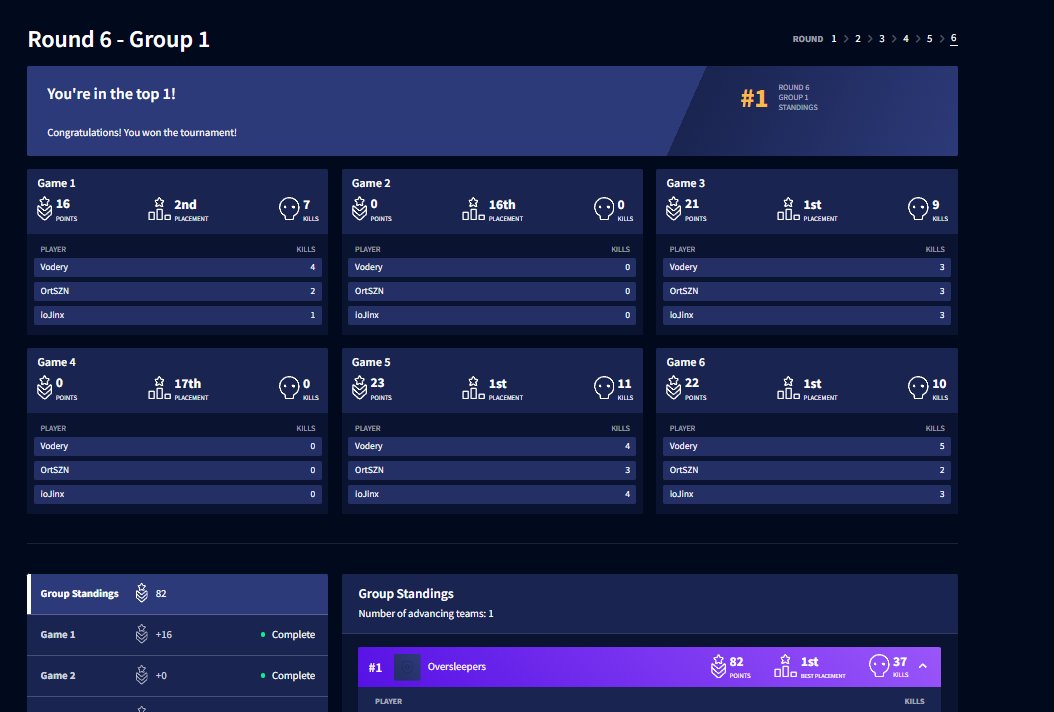The image size is (1054, 712).
Task: Go to Round 4 in round navigation
Action: (x=905, y=39)
